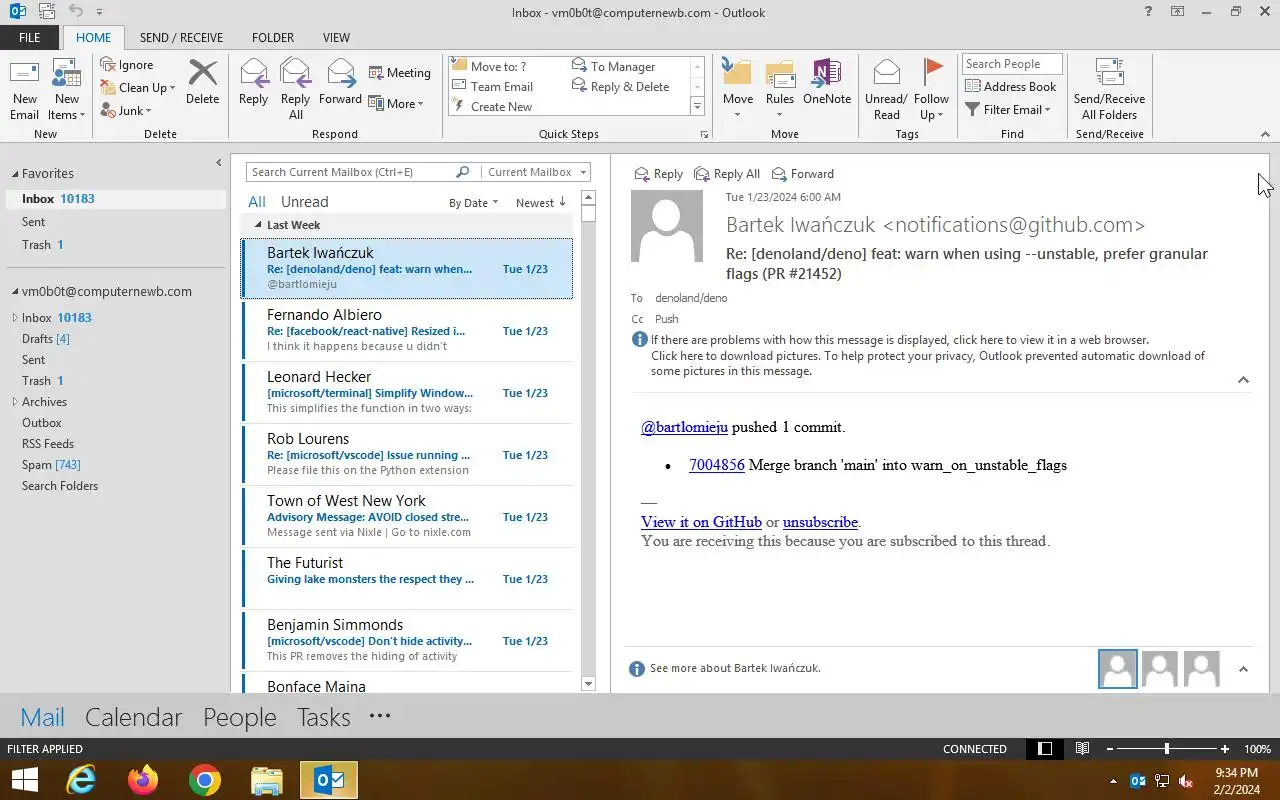
Task: Click Reply All in the reading pane
Action: pyautogui.click(x=727, y=174)
